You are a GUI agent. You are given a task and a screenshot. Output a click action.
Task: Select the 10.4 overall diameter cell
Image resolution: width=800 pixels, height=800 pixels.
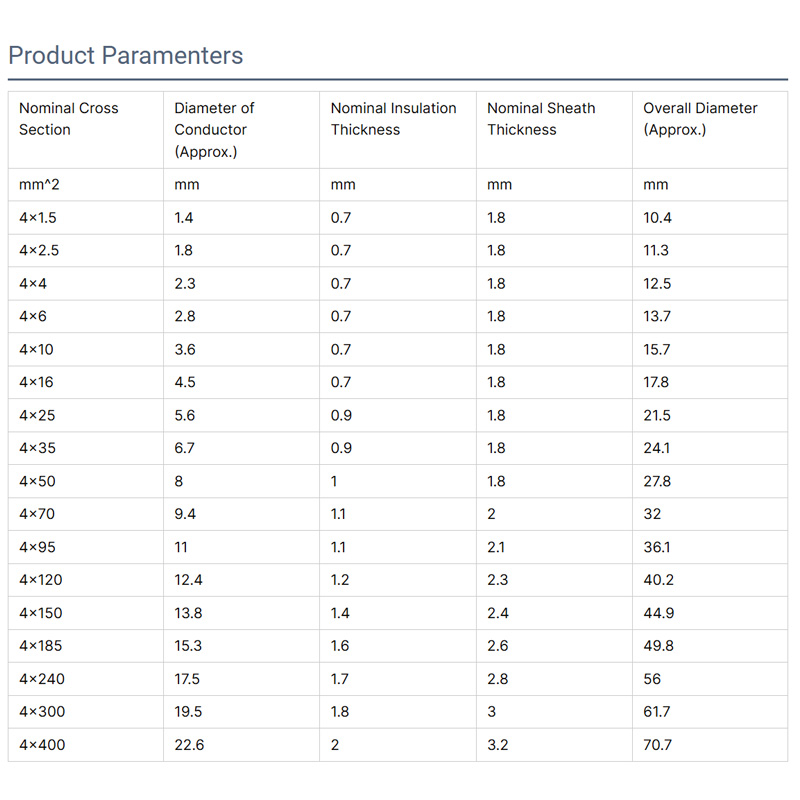pos(657,218)
